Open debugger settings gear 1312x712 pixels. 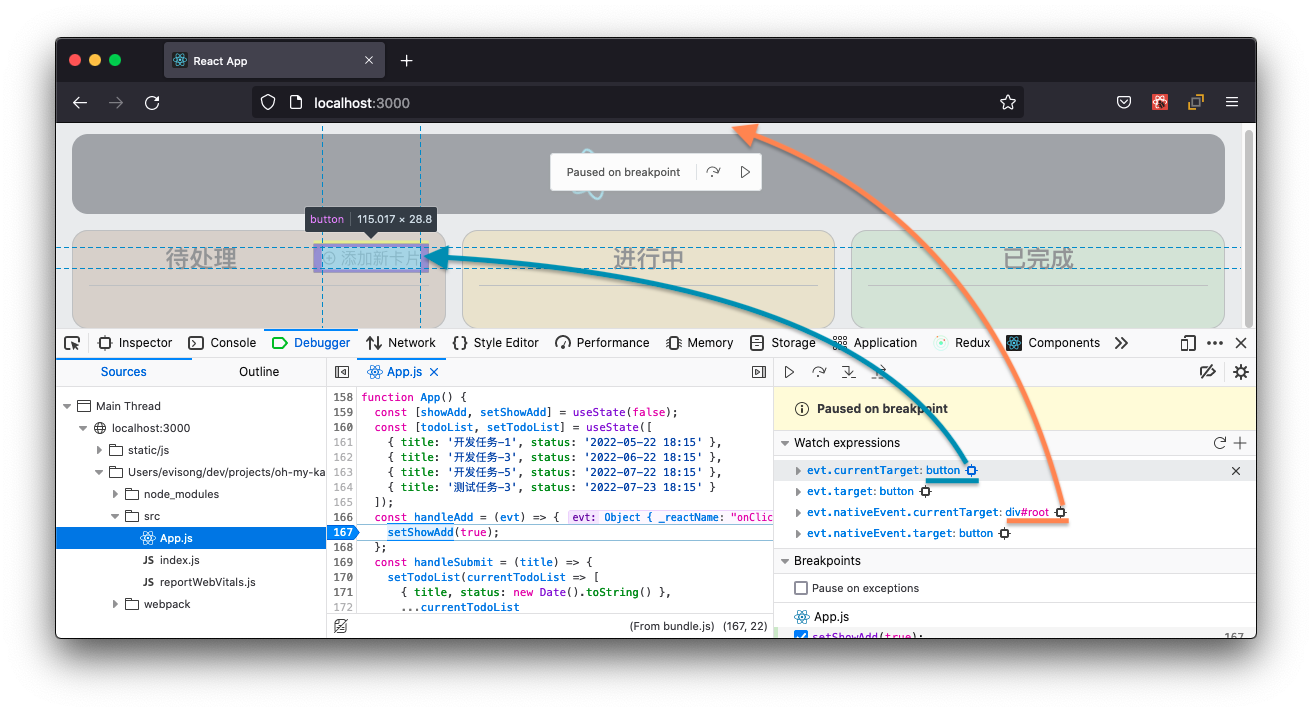(1241, 372)
